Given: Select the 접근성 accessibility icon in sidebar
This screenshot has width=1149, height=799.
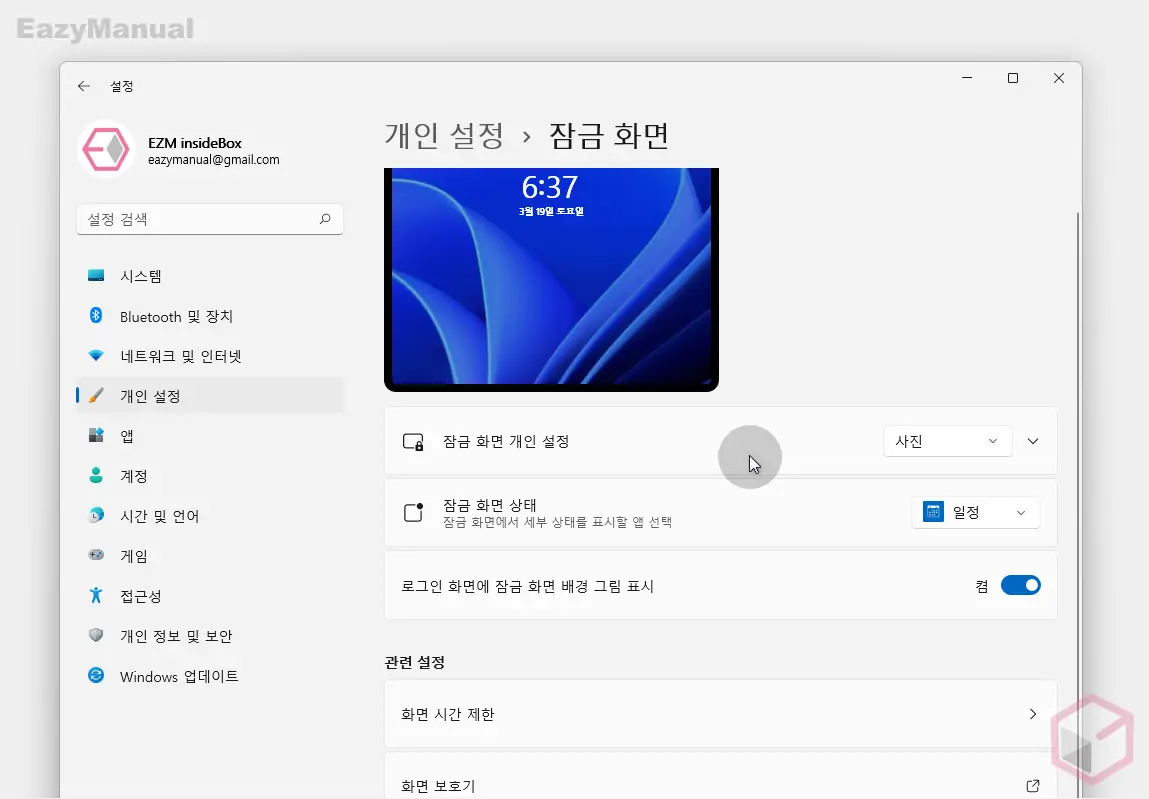Looking at the screenshot, I should (x=96, y=596).
